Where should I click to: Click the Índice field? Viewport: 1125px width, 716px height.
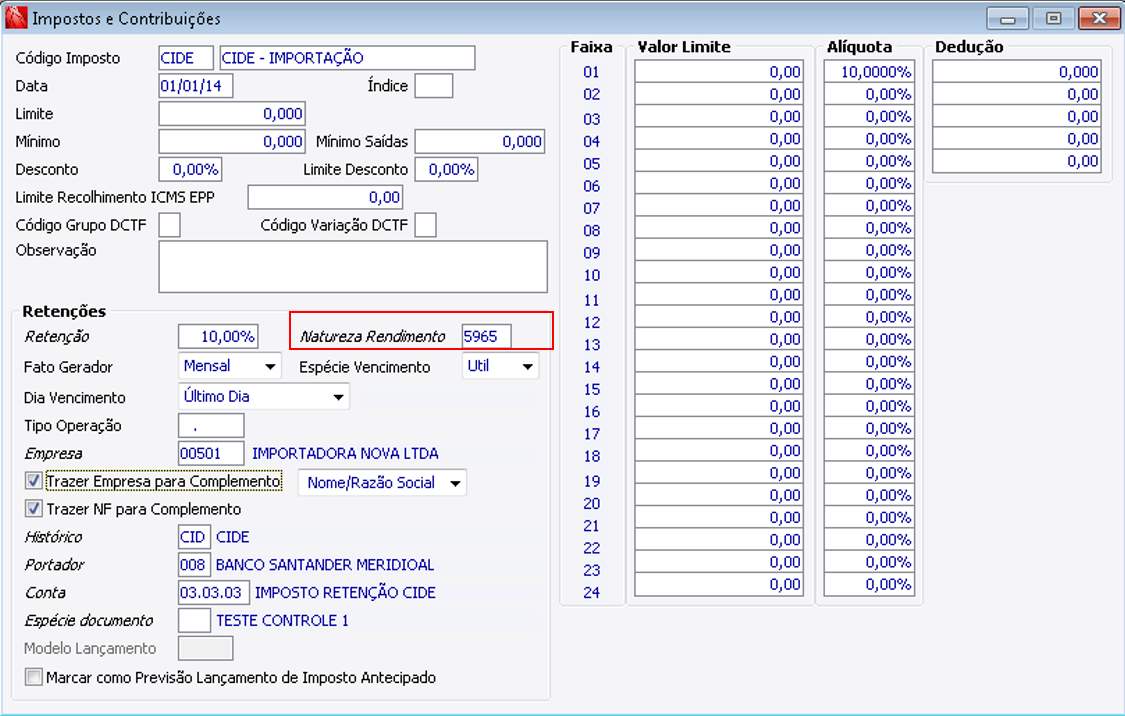tap(433, 85)
